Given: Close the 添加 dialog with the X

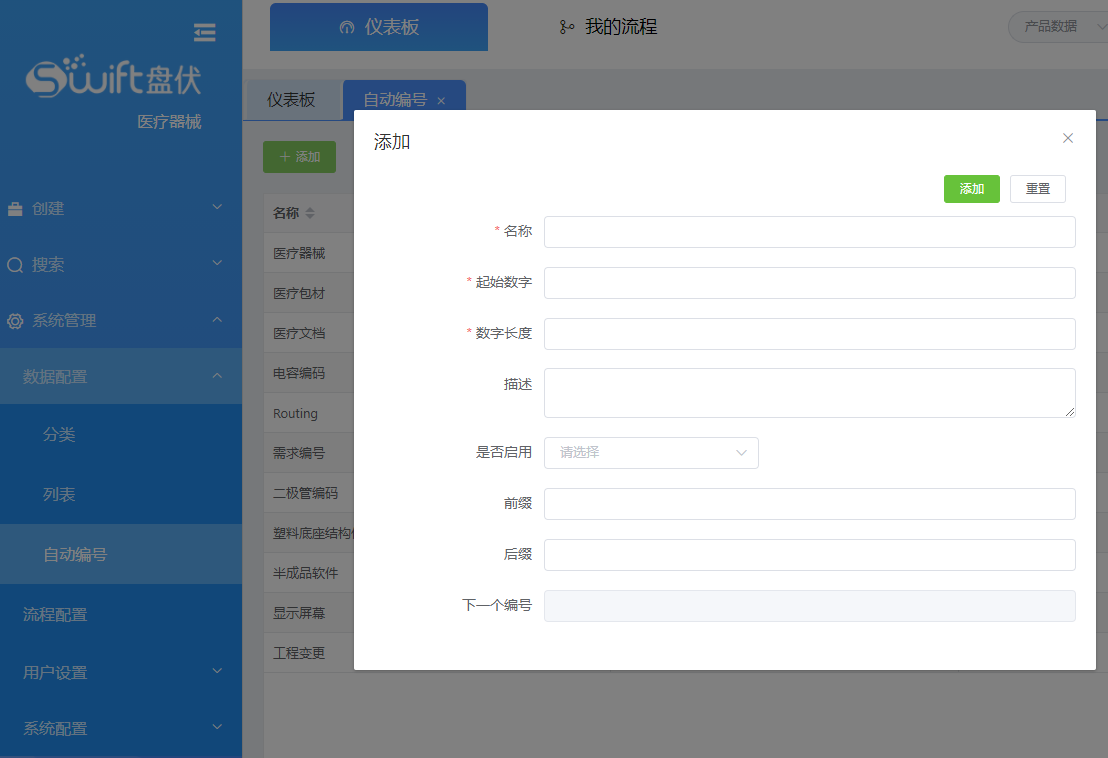Looking at the screenshot, I should tap(1068, 138).
